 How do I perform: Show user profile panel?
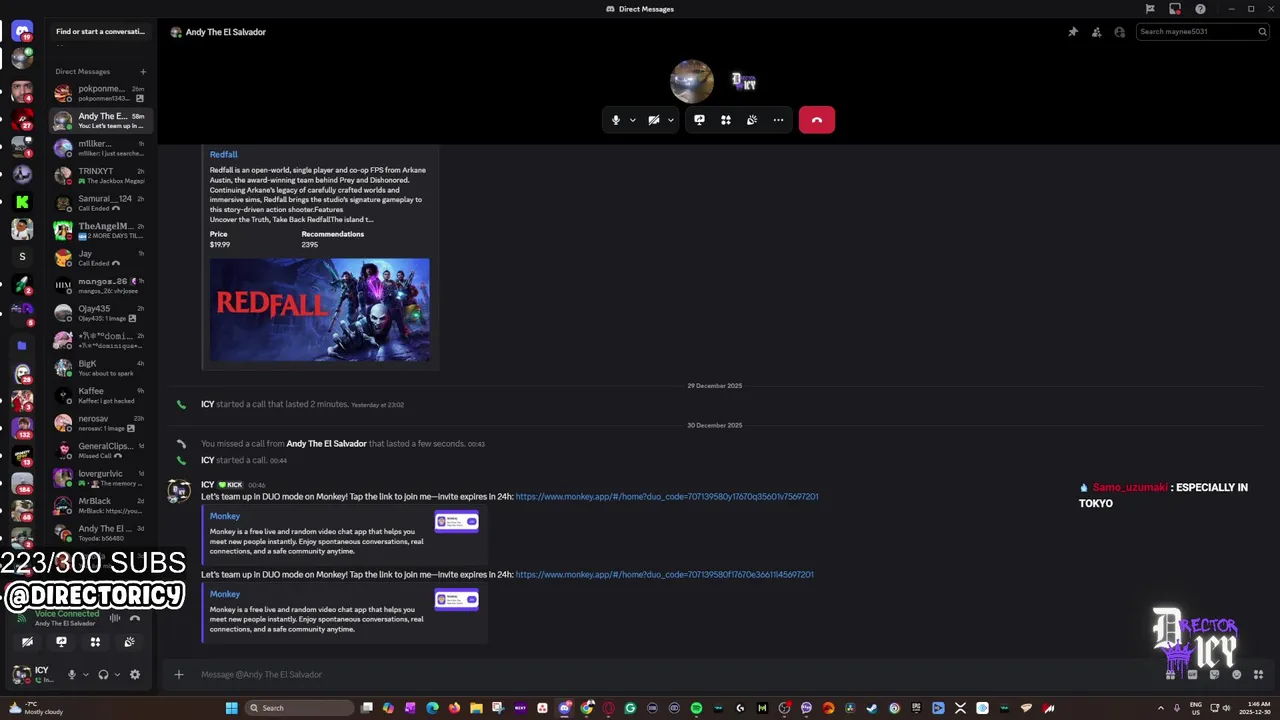pos(1119,32)
